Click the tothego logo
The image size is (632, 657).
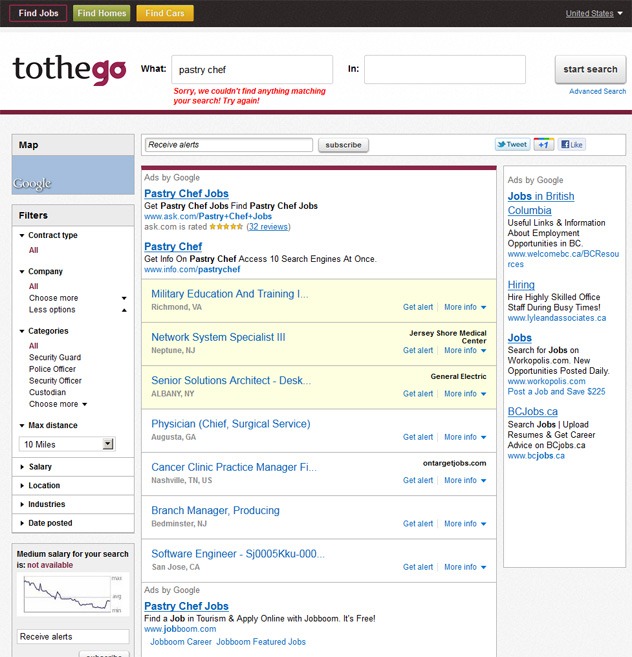coord(69,69)
